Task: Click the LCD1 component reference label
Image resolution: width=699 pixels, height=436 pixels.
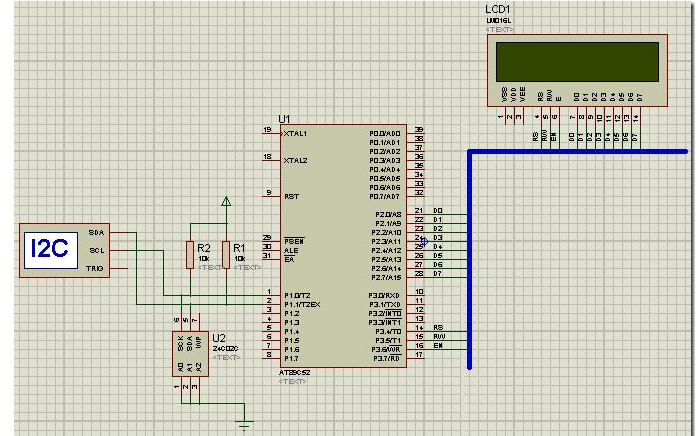Action: 498,9
